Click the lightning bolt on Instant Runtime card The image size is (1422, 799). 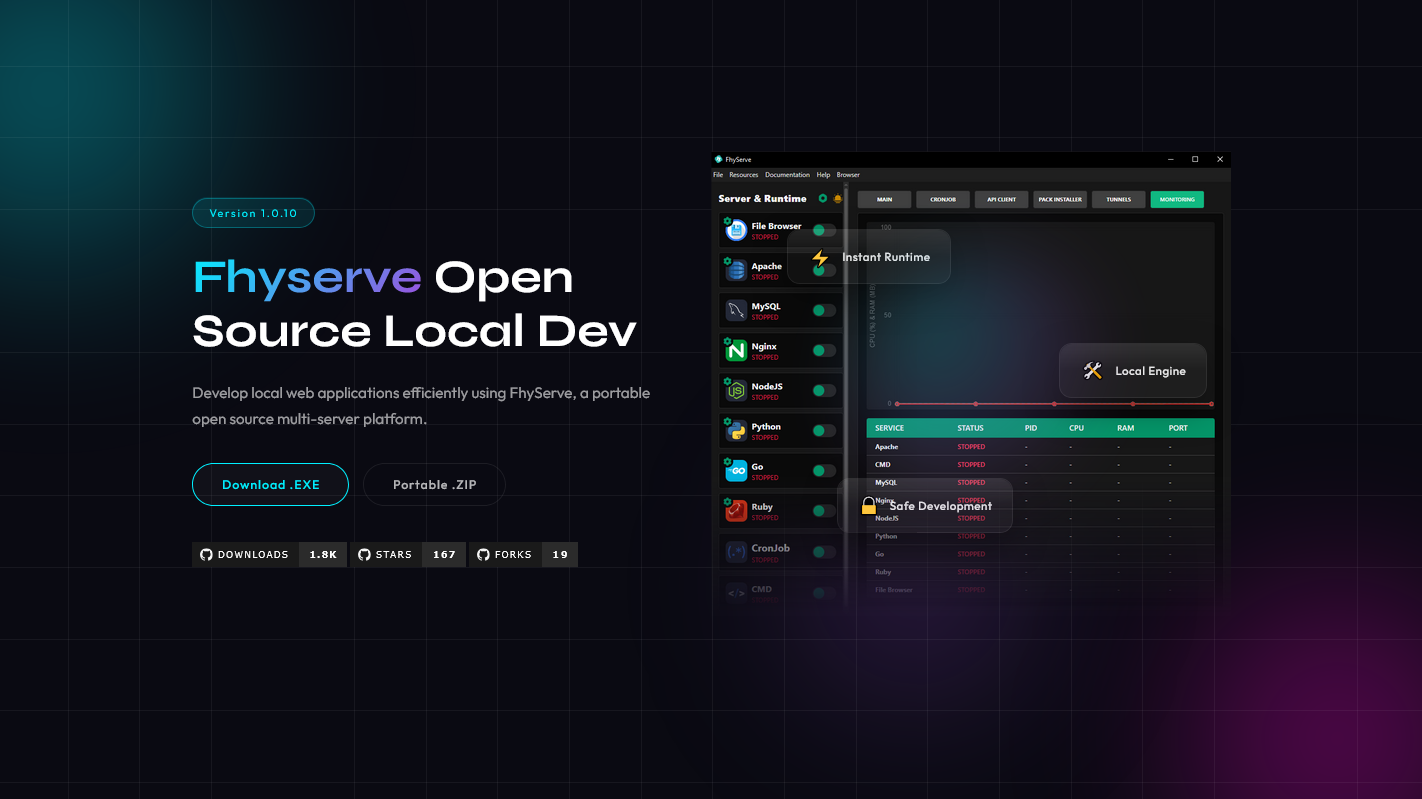coord(820,257)
